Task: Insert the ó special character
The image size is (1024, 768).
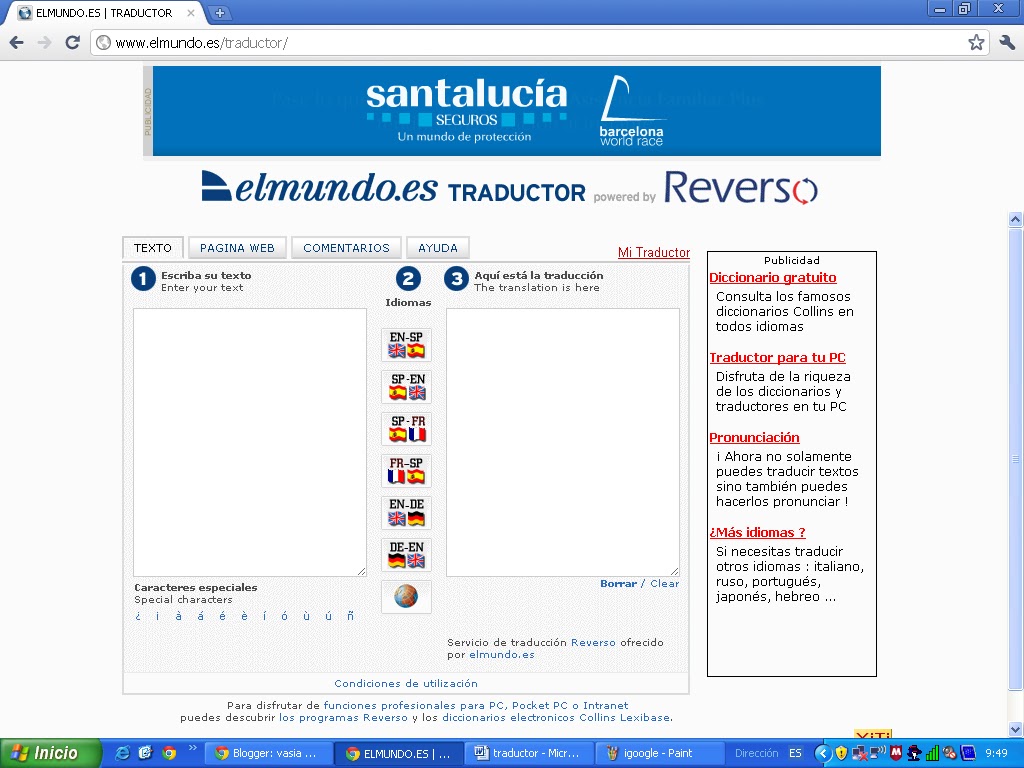Action: pos(285,616)
